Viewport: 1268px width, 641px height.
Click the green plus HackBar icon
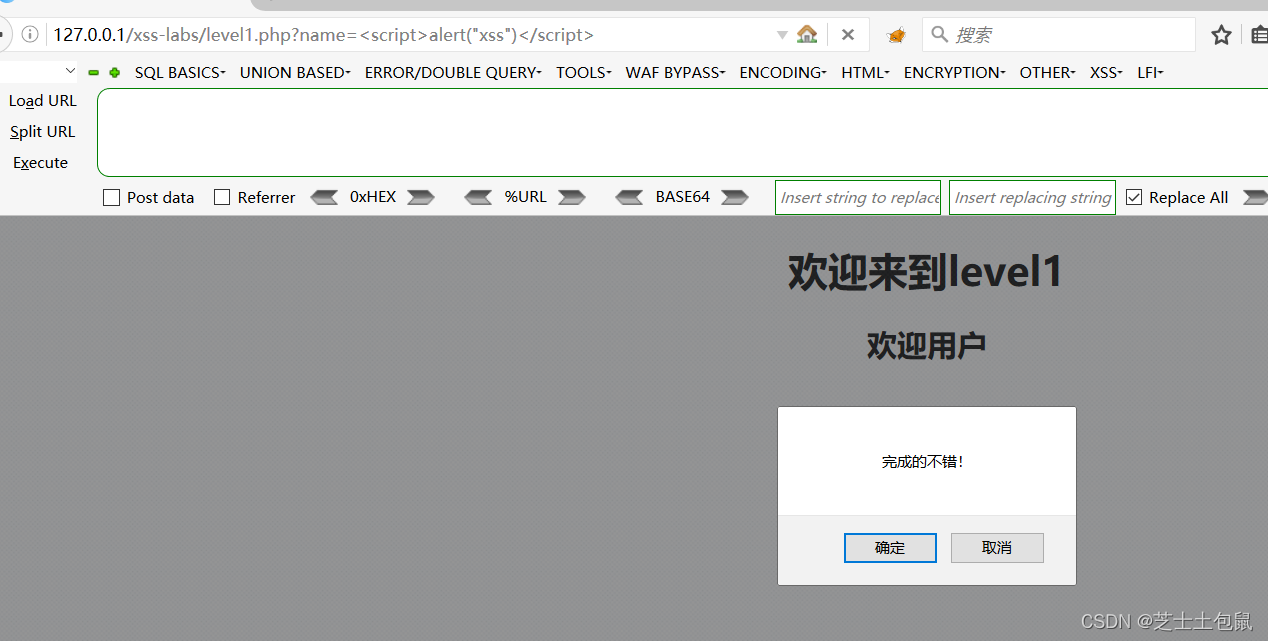(114, 72)
